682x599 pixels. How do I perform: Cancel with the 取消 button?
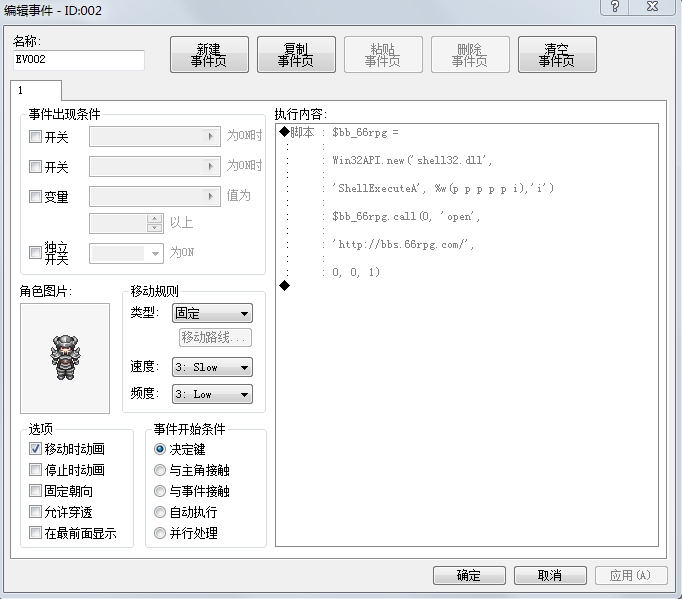point(550,576)
